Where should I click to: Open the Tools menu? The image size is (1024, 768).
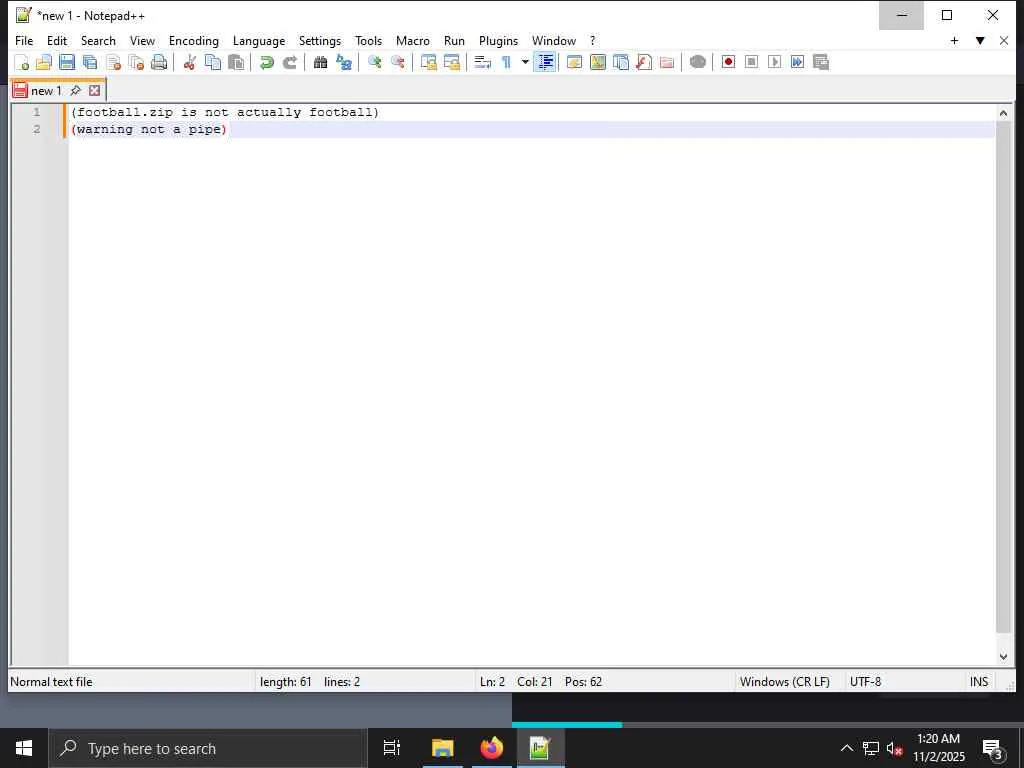point(368,40)
